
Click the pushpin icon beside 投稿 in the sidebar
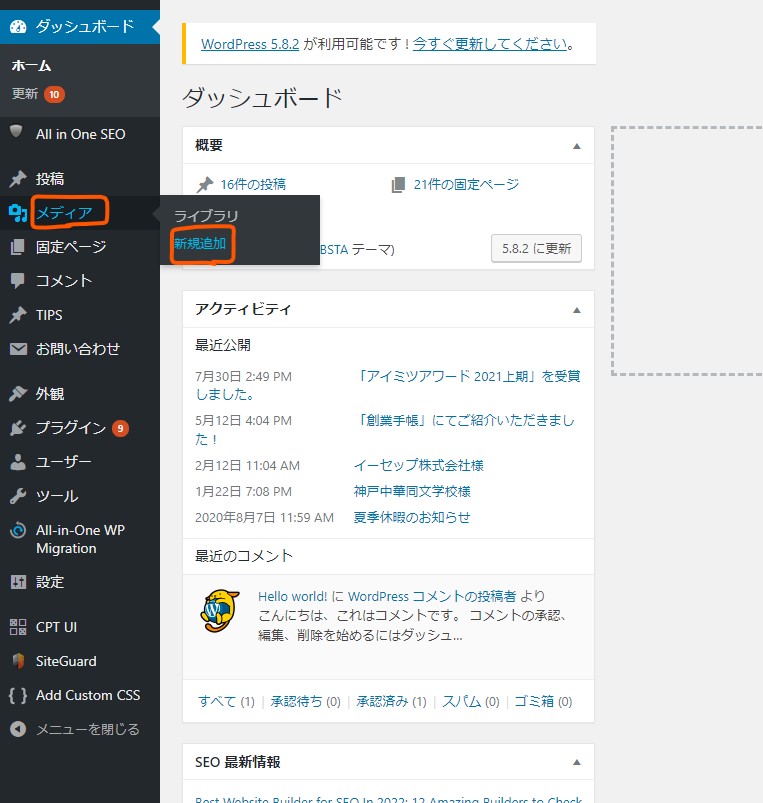tap(18, 179)
